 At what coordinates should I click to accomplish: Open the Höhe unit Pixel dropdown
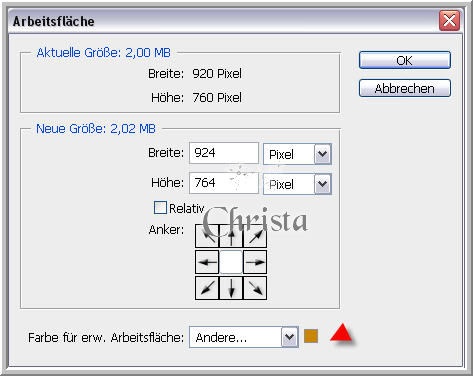(x=297, y=184)
